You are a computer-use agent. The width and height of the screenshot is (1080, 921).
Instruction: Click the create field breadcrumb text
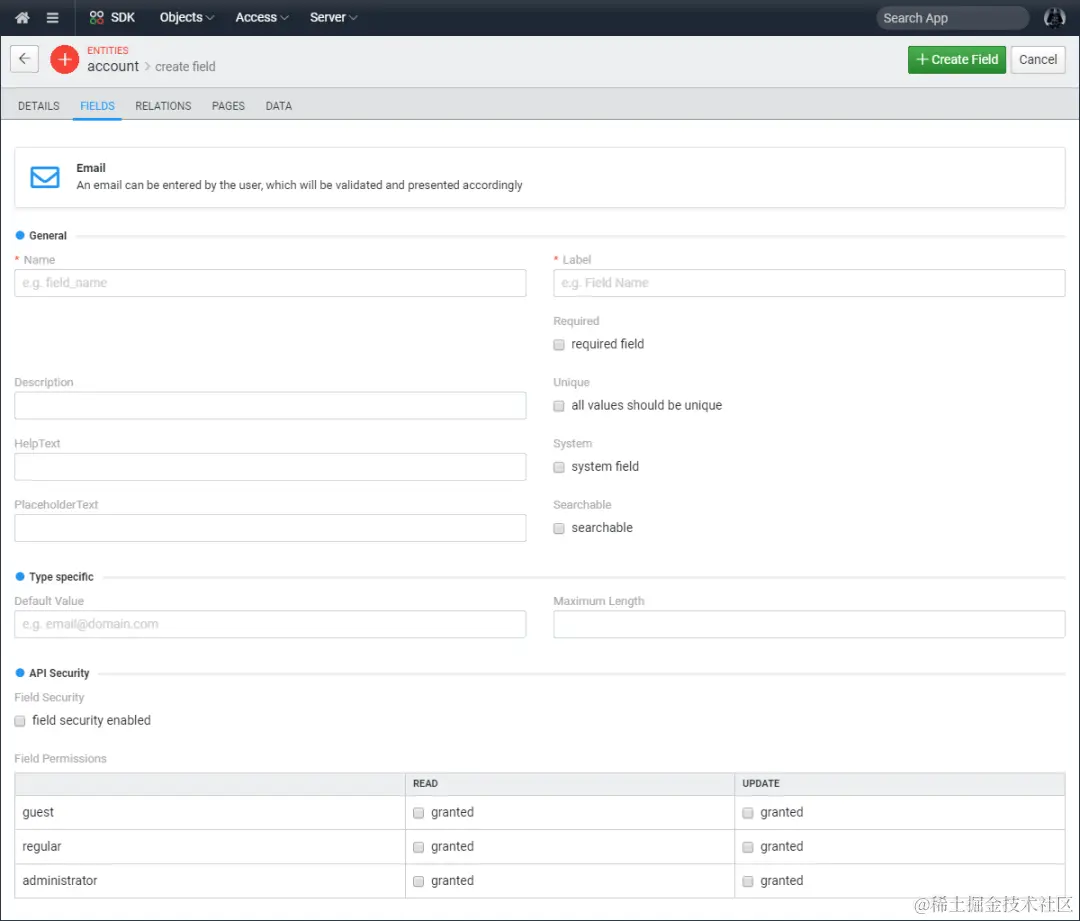[185, 67]
